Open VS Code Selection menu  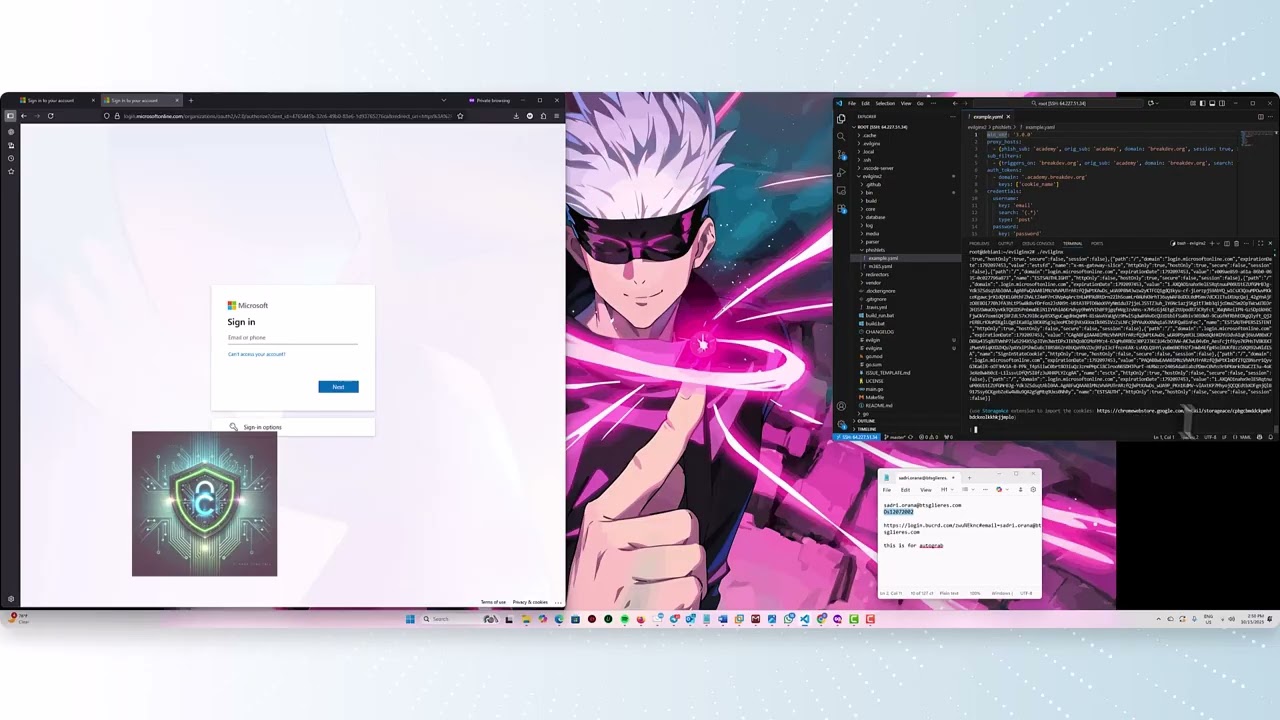885,103
